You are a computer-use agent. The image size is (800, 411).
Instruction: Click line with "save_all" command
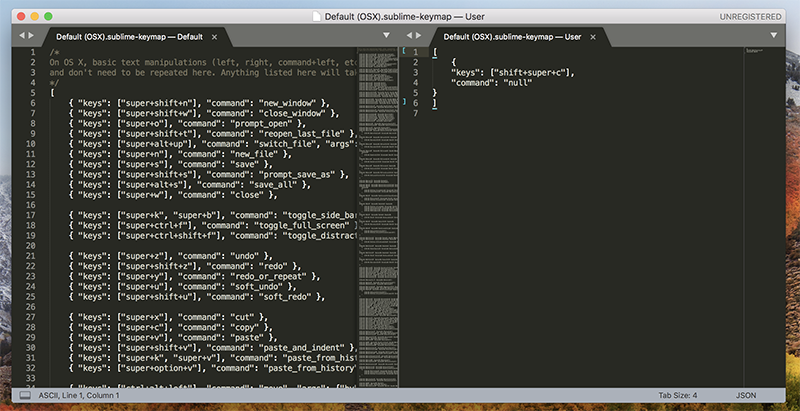(189, 185)
